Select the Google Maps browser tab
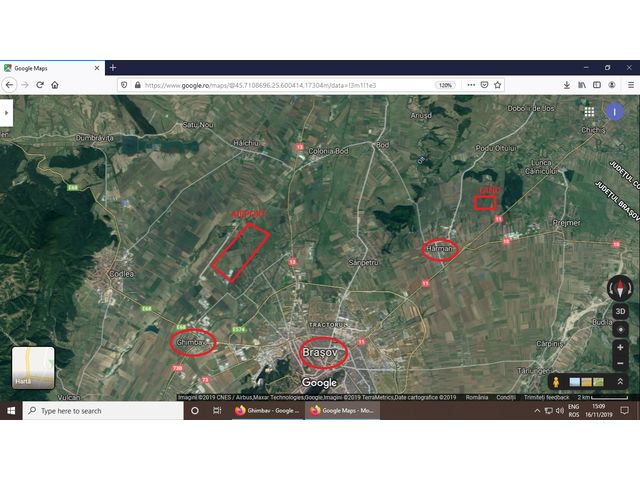The width and height of the screenshot is (640, 480). coord(52,68)
